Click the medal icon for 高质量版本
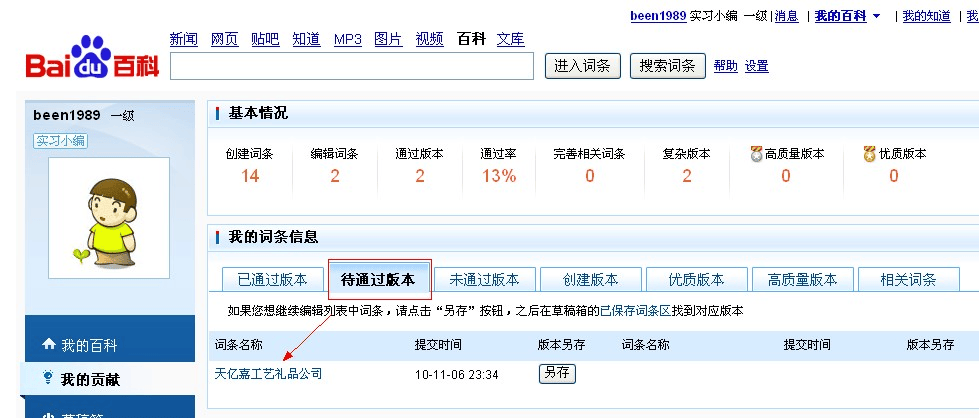 (x=756, y=154)
